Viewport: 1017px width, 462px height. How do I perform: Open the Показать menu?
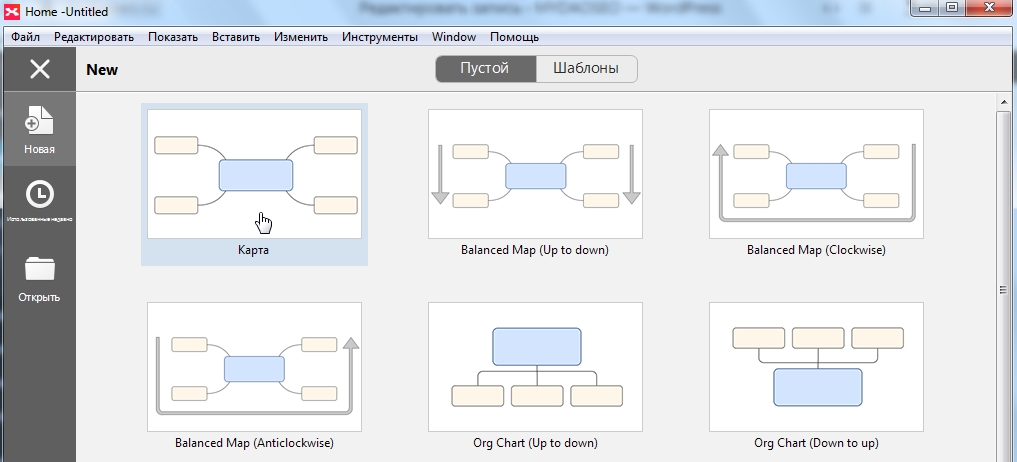(x=173, y=37)
